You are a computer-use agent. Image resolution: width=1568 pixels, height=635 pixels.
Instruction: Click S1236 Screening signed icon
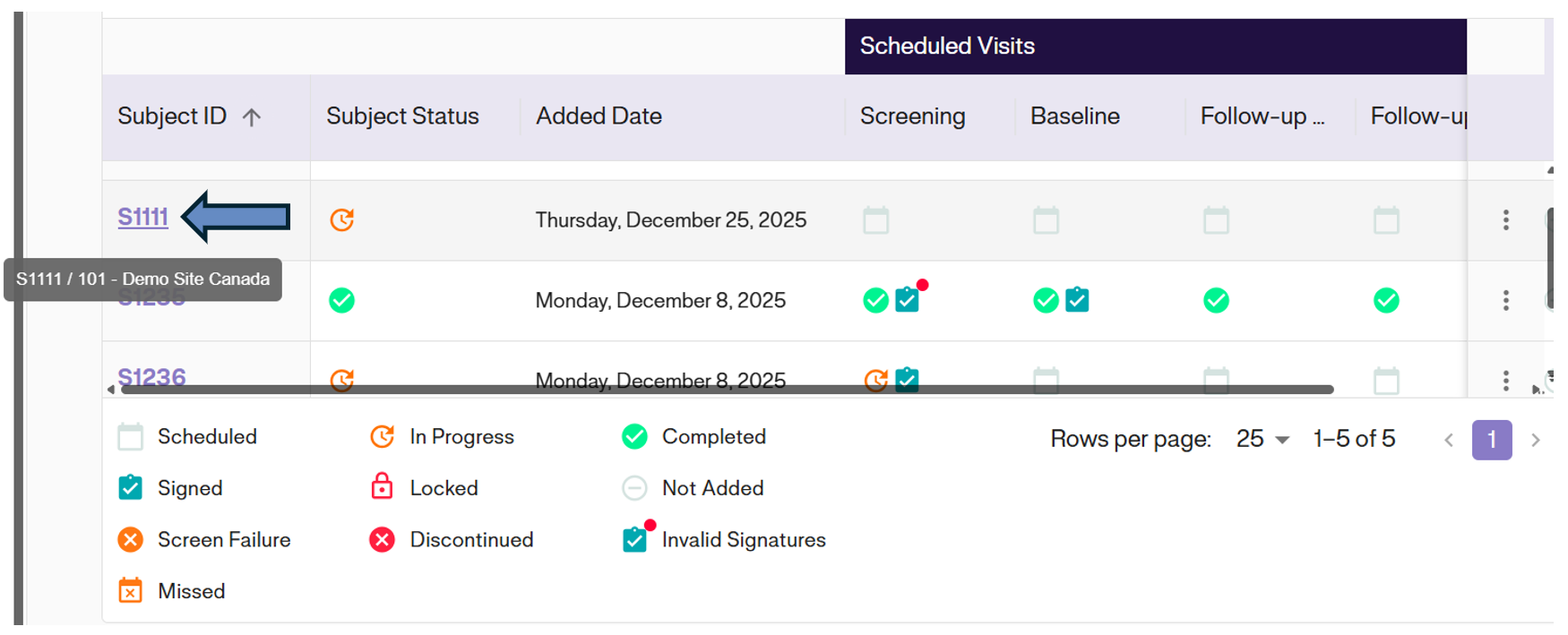click(x=907, y=378)
